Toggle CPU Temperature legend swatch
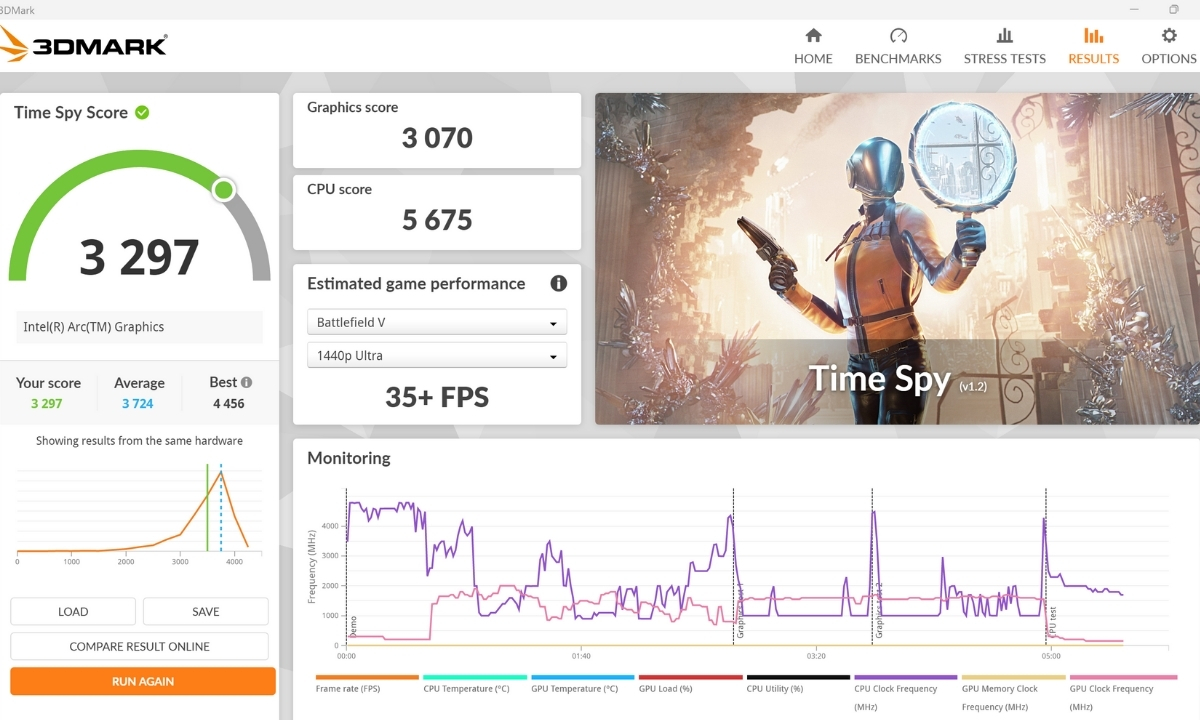This screenshot has width=1200, height=720. click(x=475, y=677)
